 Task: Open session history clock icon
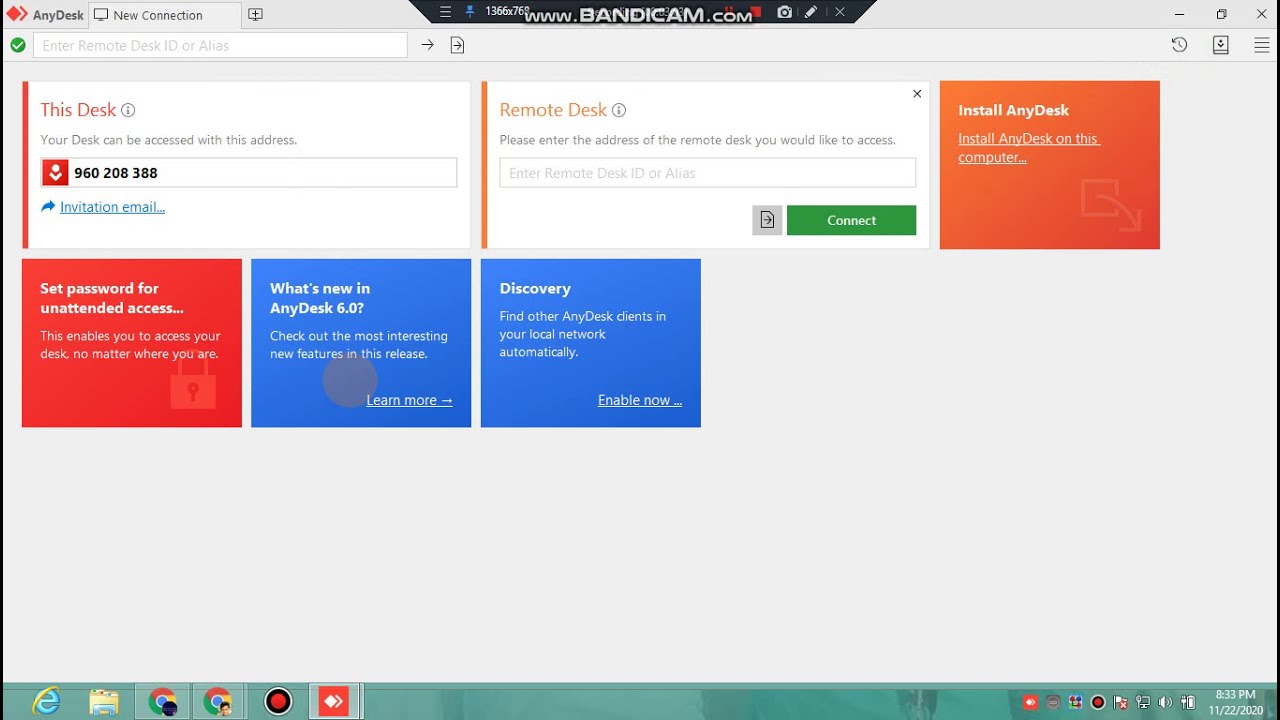1179,45
